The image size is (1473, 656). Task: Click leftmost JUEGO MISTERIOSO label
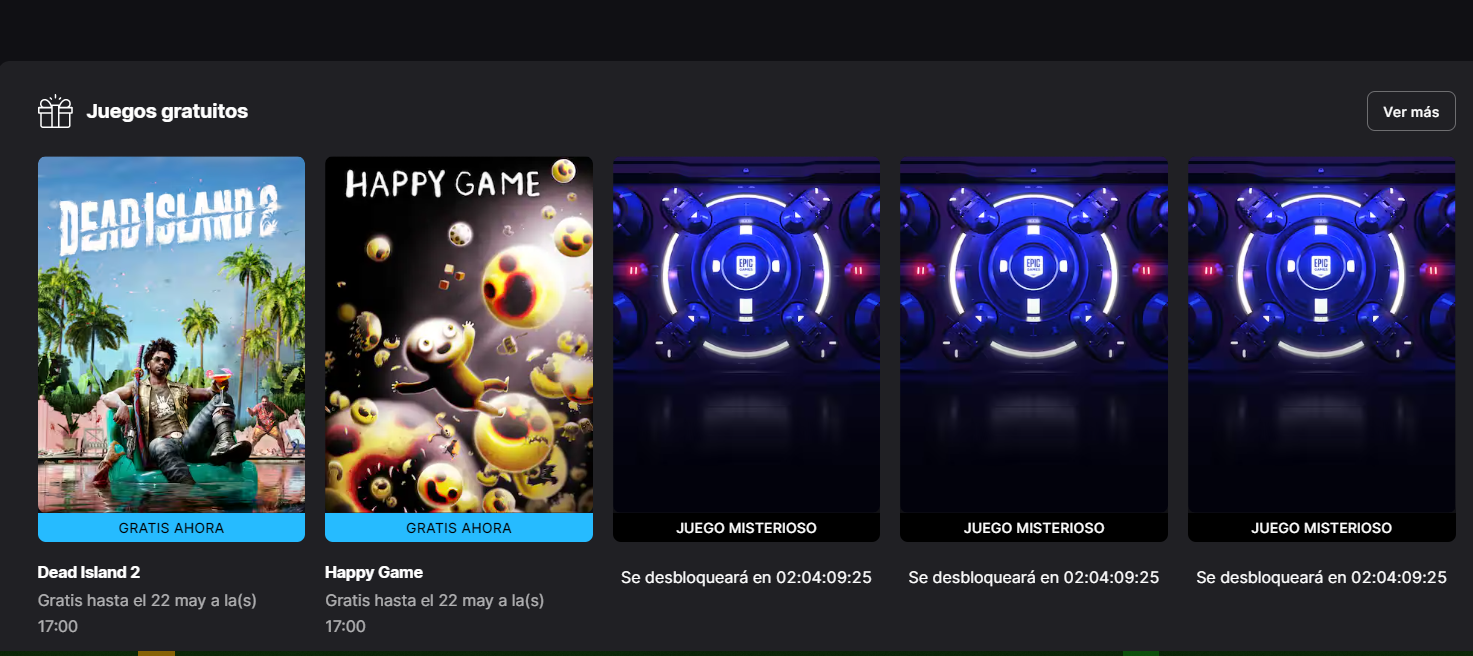(746, 528)
